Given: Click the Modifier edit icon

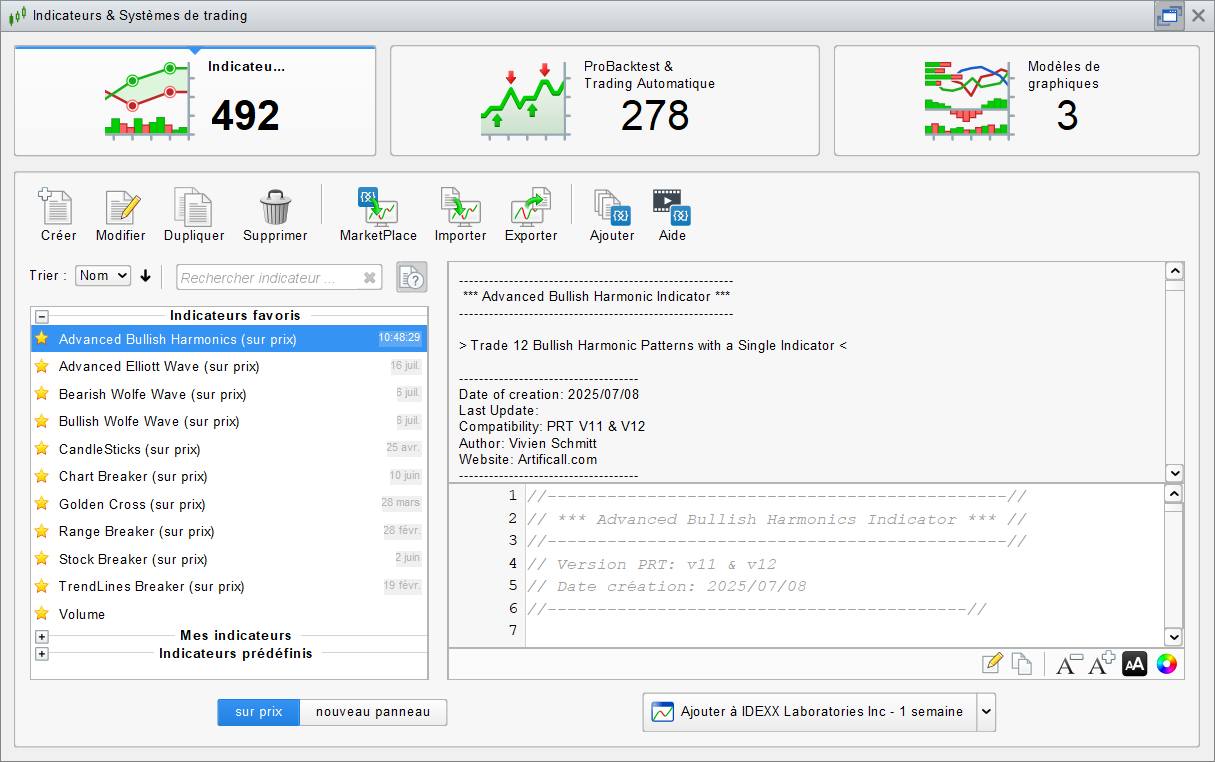Looking at the screenshot, I should pos(121,208).
